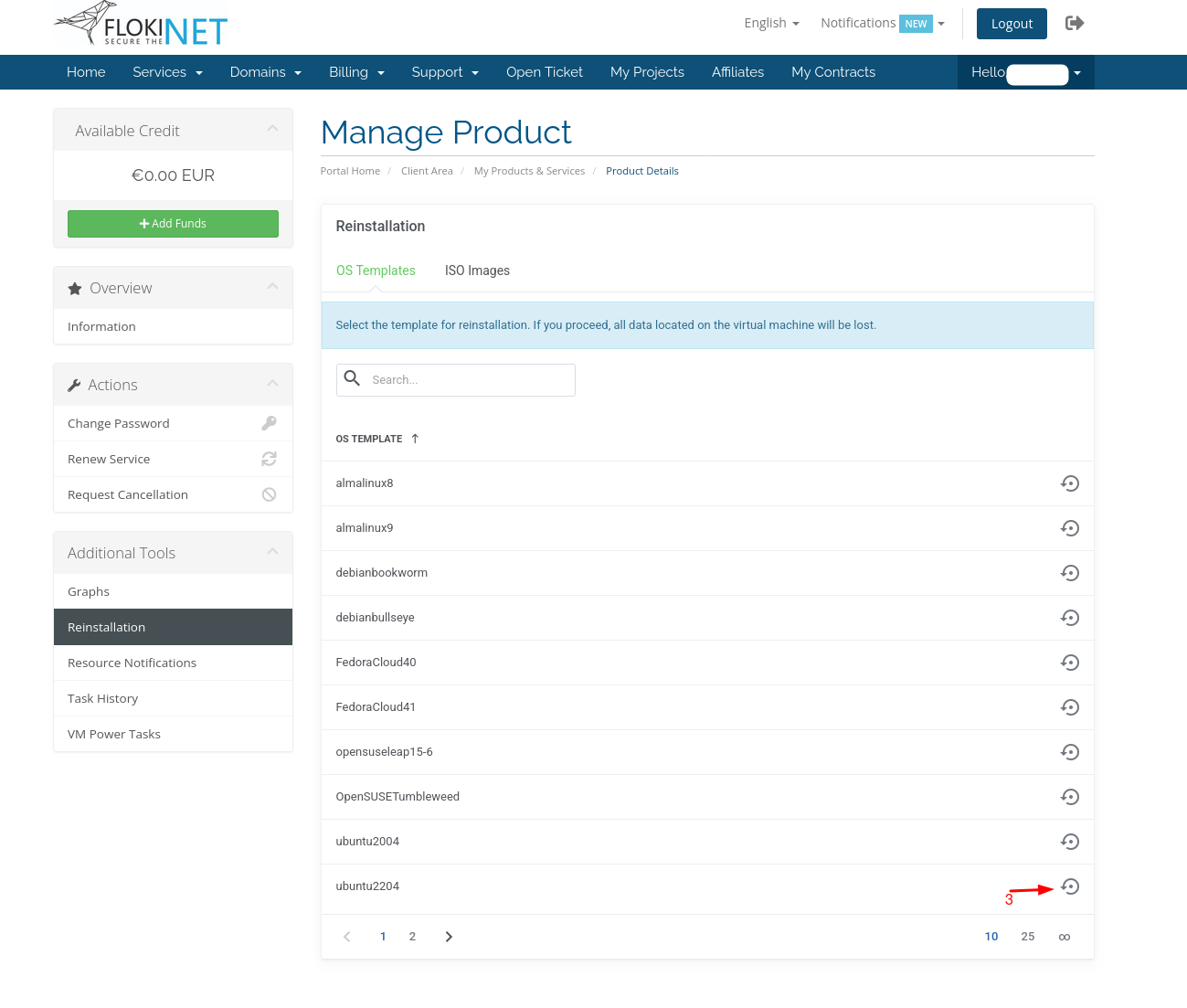Click the template Search input field
Image resolution: width=1187 pixels, height=1008 pixels.
[468, 380]
